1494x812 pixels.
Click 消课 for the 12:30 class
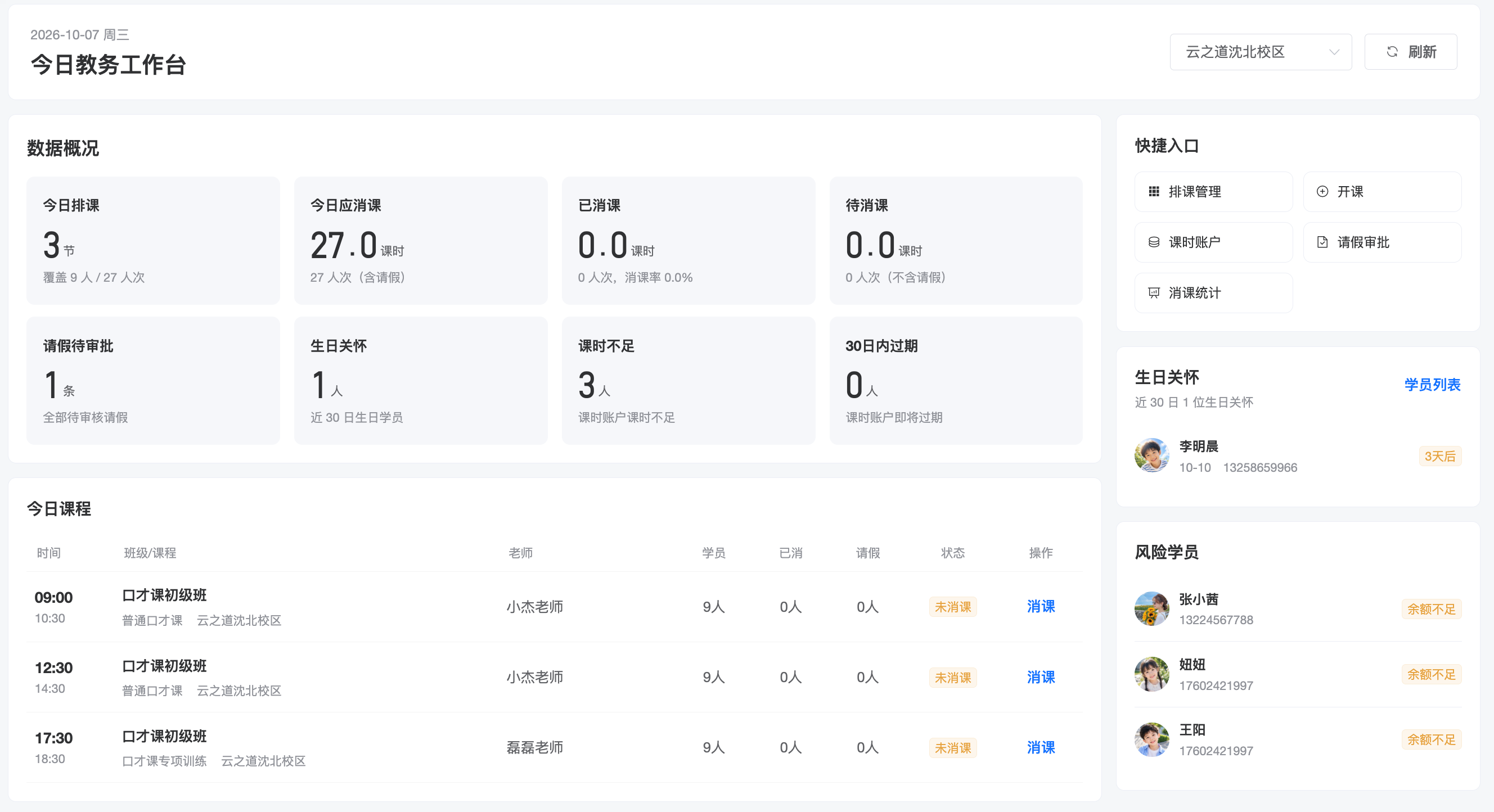click(x=1041, y=677)
